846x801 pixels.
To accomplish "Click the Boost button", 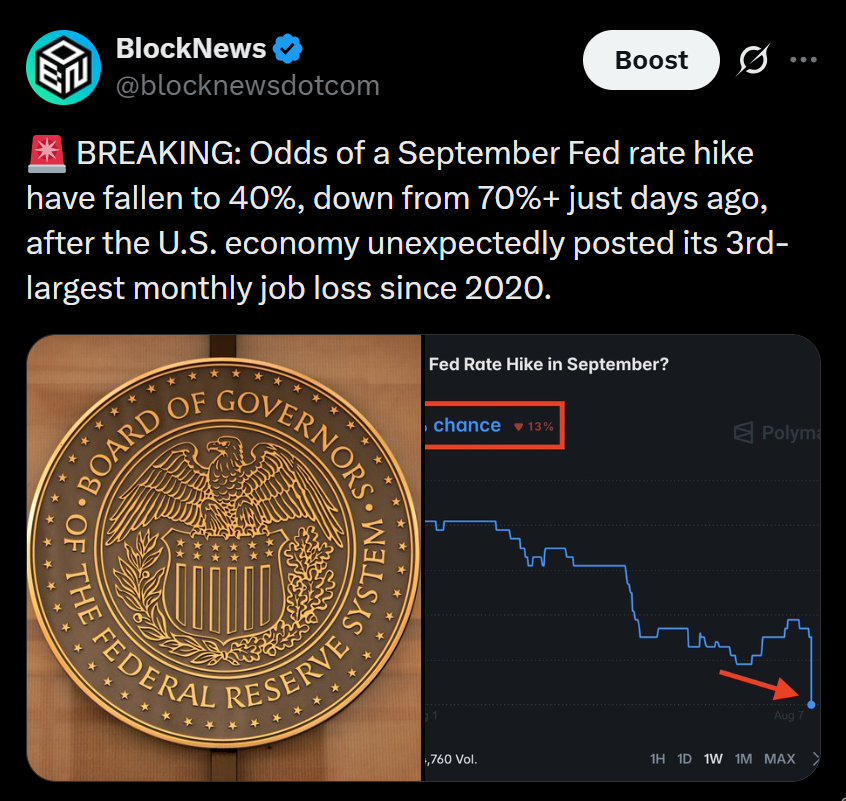I will point(651,60).
